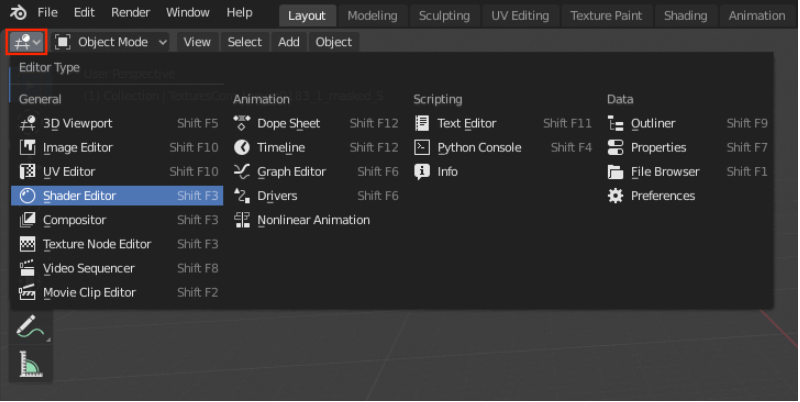Open the Window menu
Viewport: 800px width, 402px height.
point(188,13)
